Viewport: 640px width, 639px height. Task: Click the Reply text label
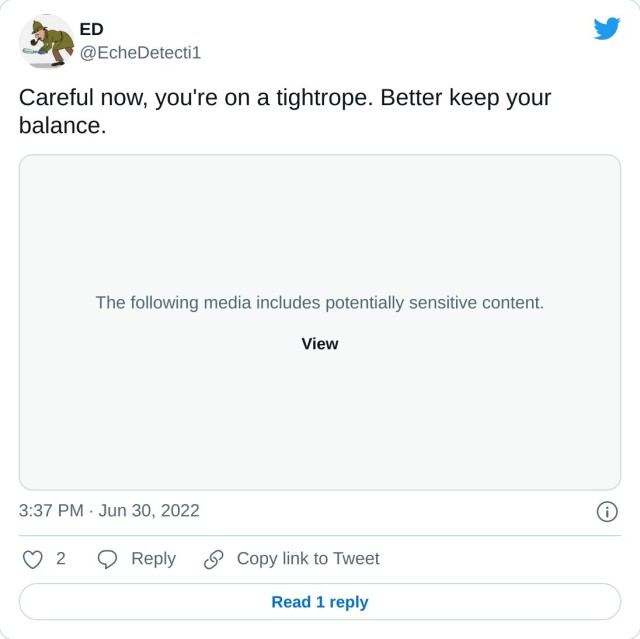coord(153,559)
